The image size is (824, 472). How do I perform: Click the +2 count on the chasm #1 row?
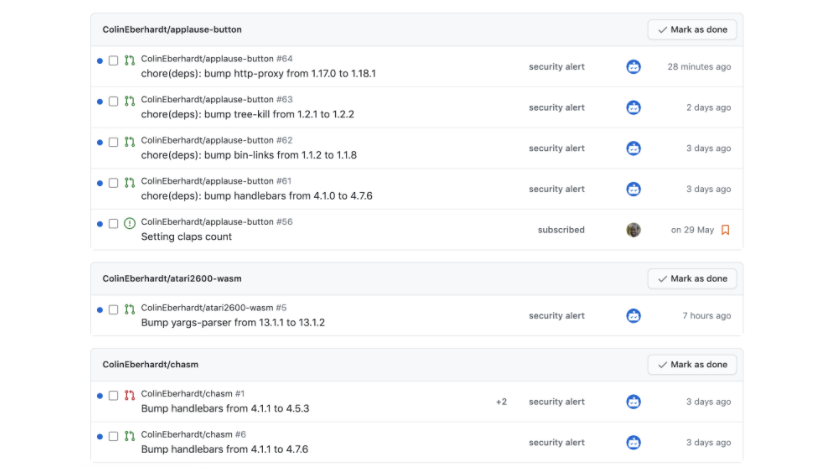pyautogui.click(x=501, y=402)
